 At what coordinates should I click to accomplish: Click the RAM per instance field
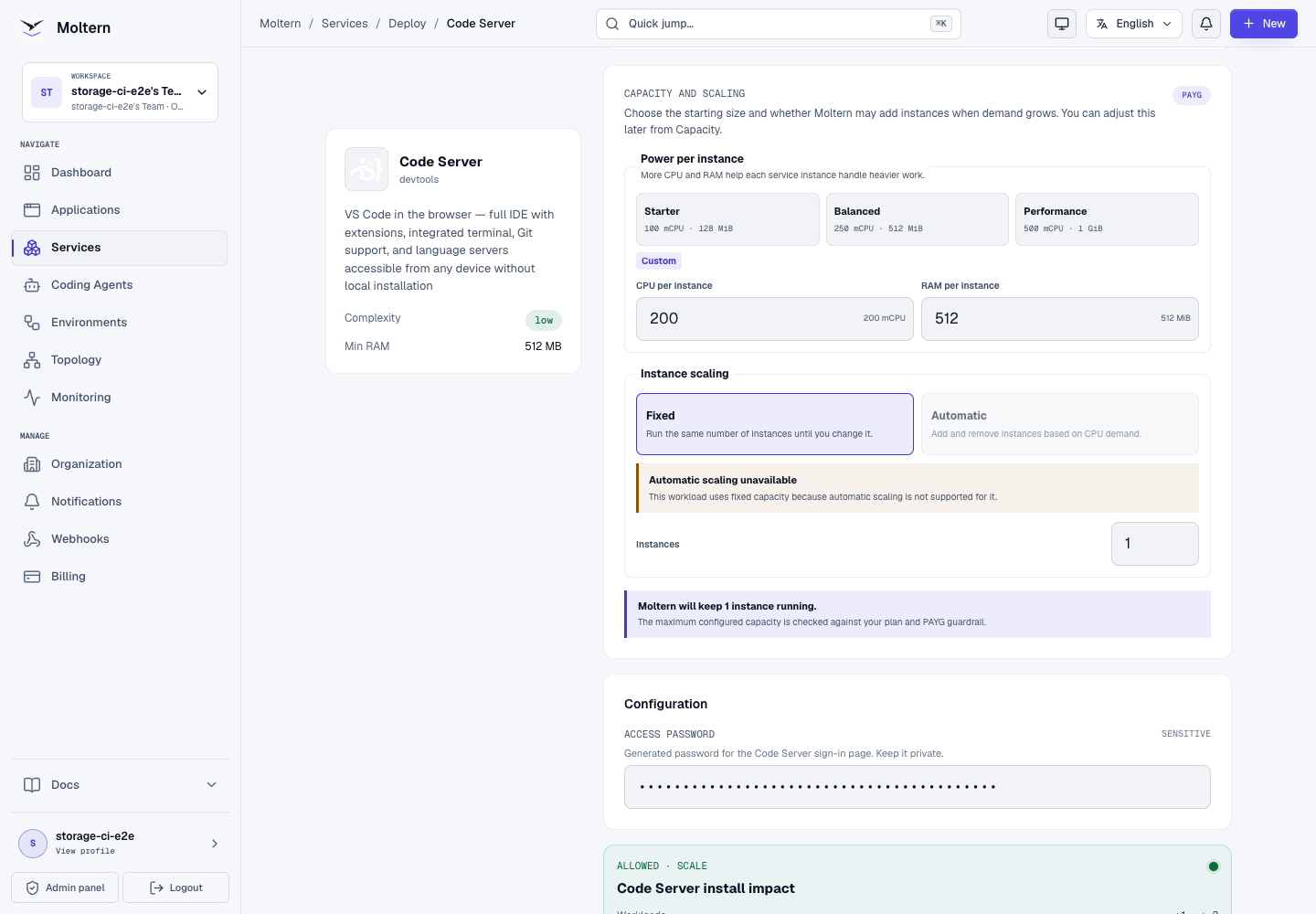(1060, 319)
